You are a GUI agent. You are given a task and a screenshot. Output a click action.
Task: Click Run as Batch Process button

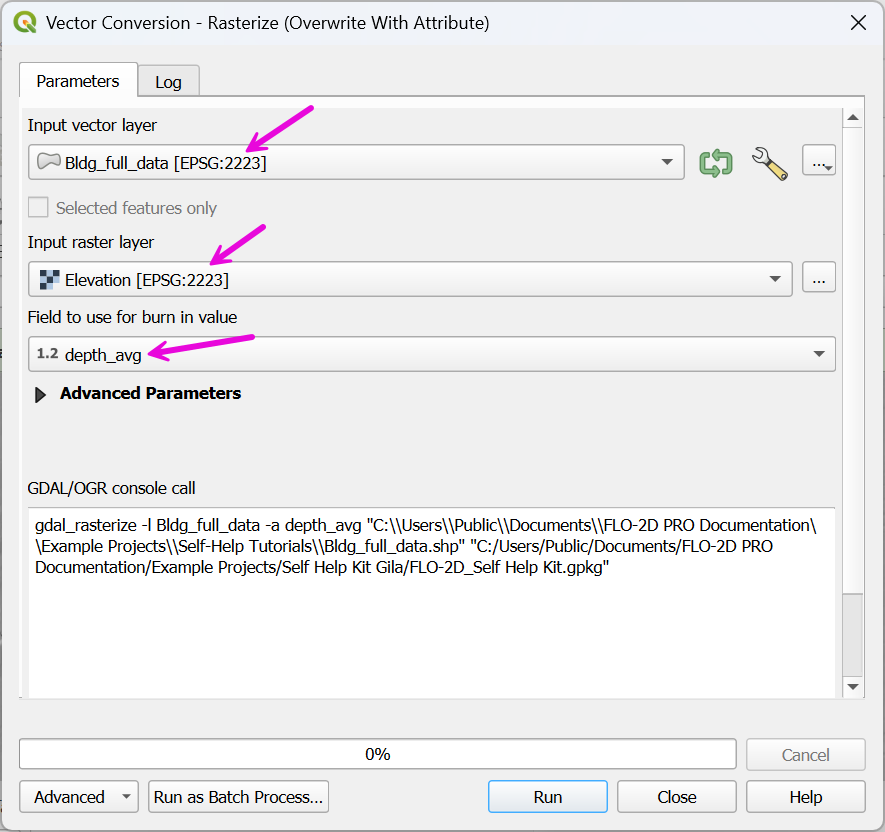(x=238, y=797)
